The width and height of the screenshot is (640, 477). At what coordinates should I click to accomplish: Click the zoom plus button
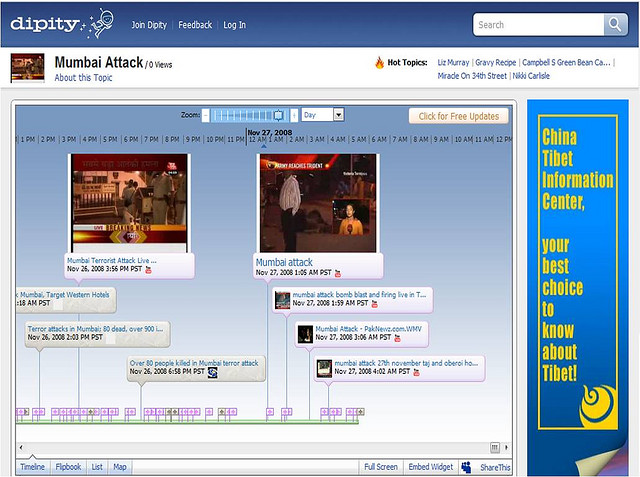point(295,115)
